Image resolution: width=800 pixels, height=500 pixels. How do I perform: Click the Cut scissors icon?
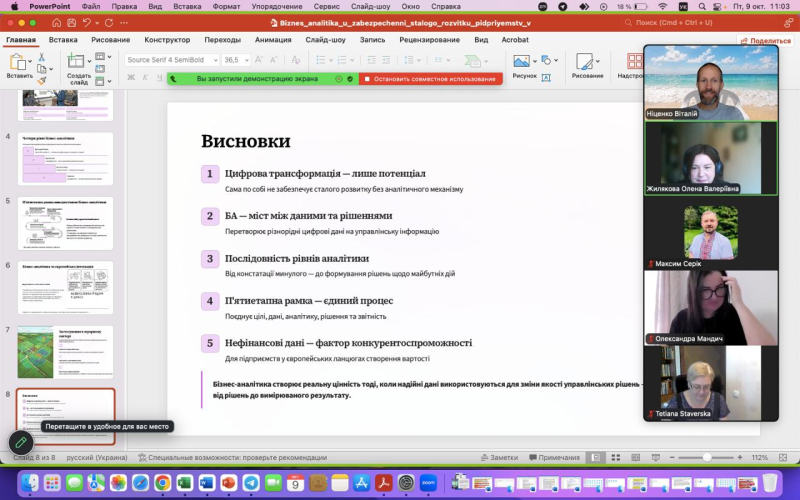[42, 57]
